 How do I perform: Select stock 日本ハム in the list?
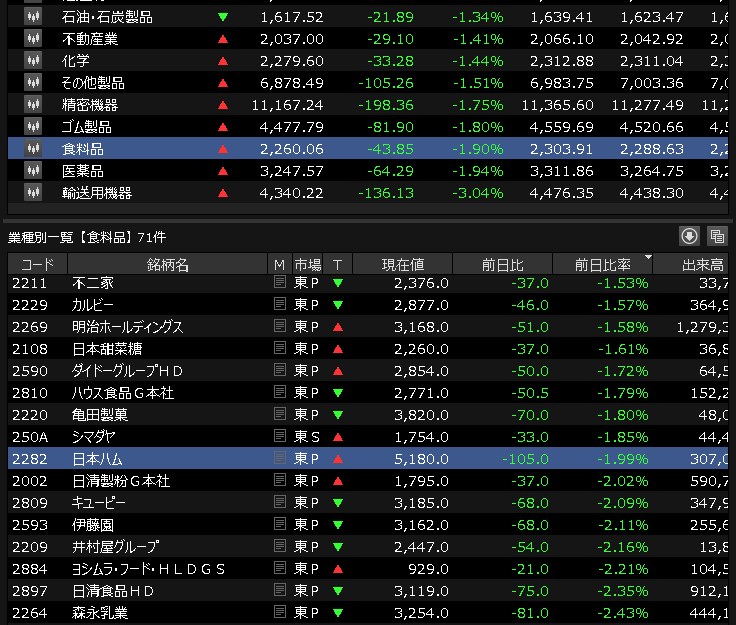tap(368, 458)
